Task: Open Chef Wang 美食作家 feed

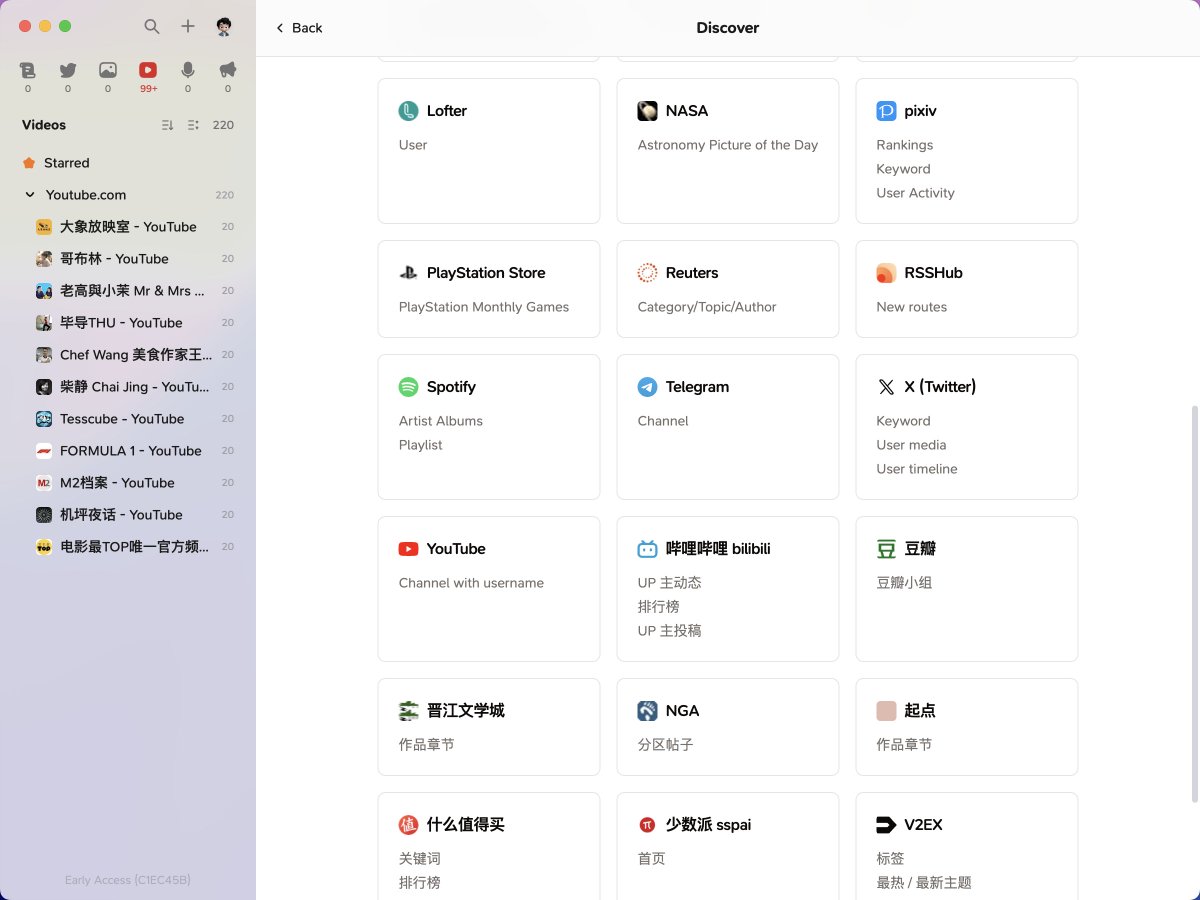Action: click(128, 355)
